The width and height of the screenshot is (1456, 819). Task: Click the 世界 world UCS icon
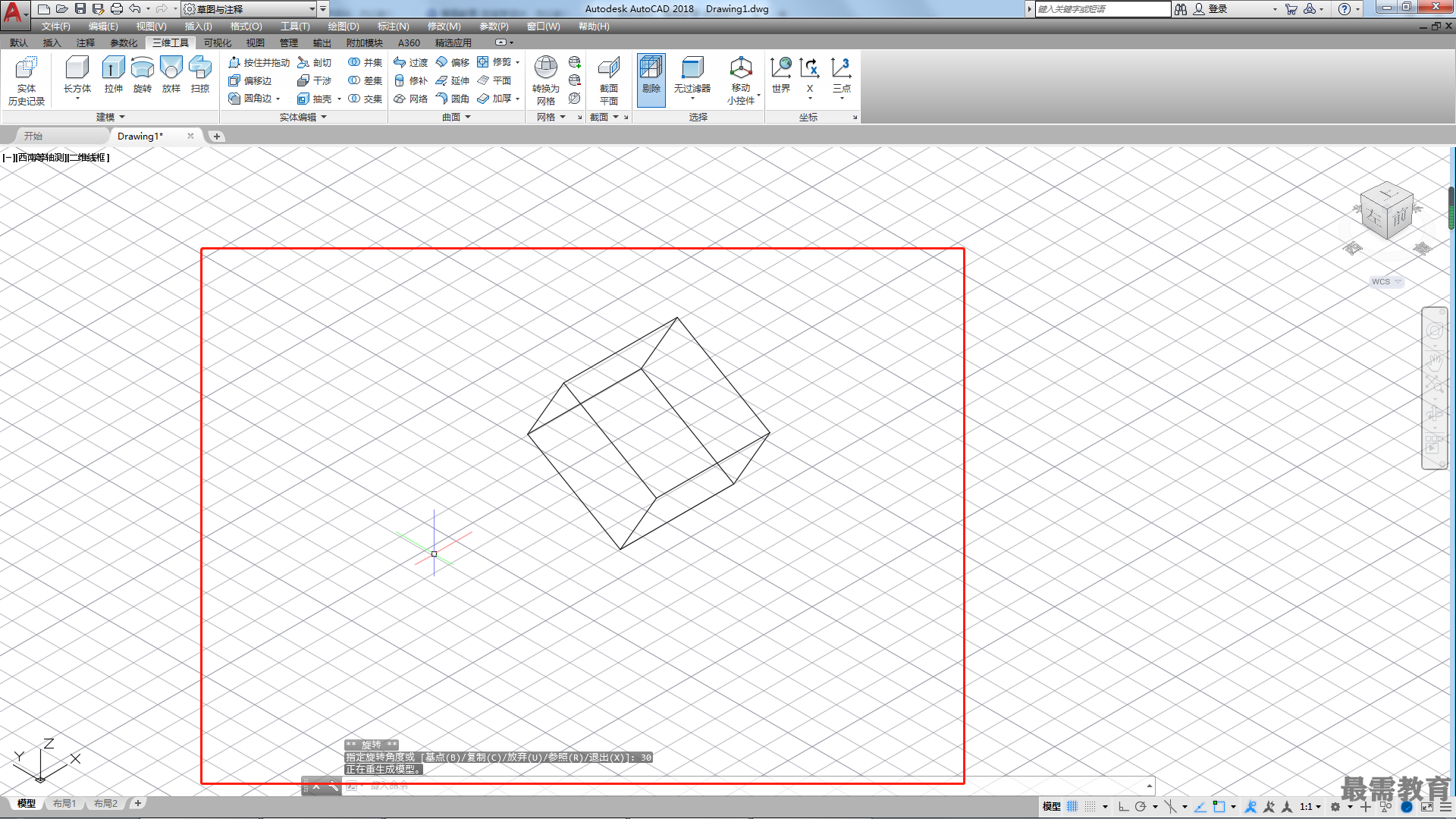click(781, 75)
